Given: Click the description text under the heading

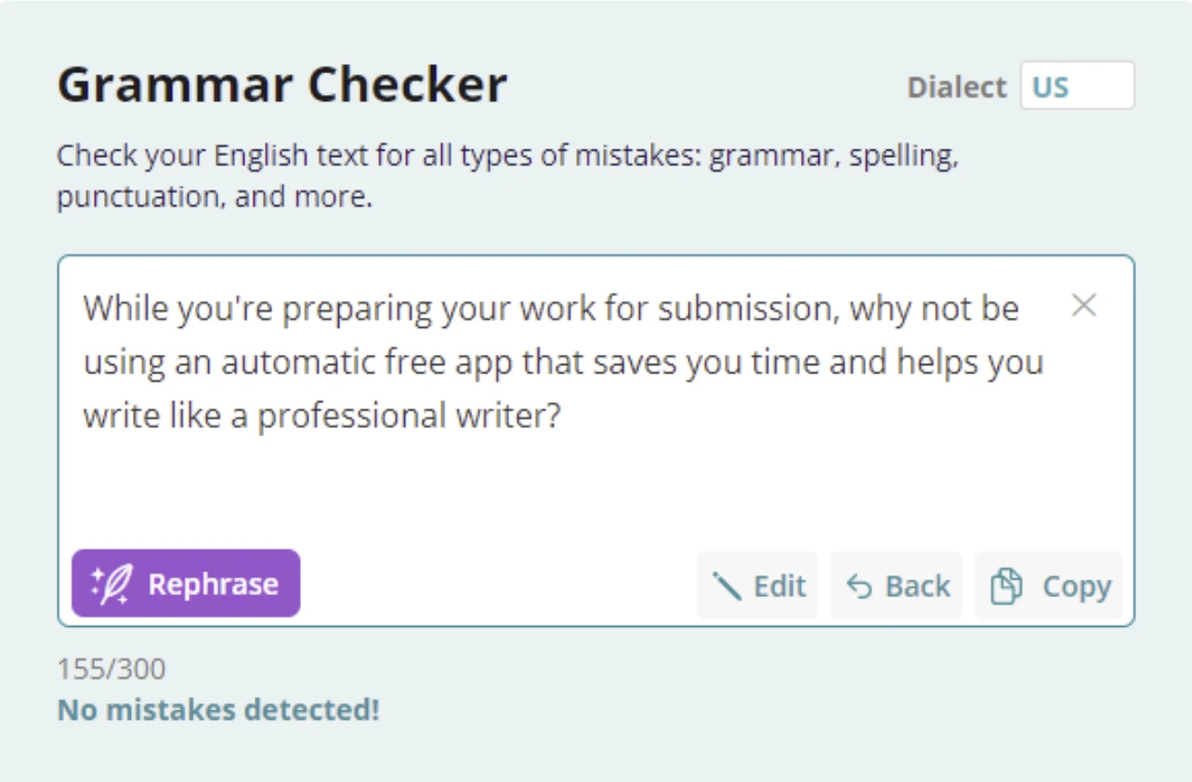Looking at the screenshot, I should tap(508, 176).
